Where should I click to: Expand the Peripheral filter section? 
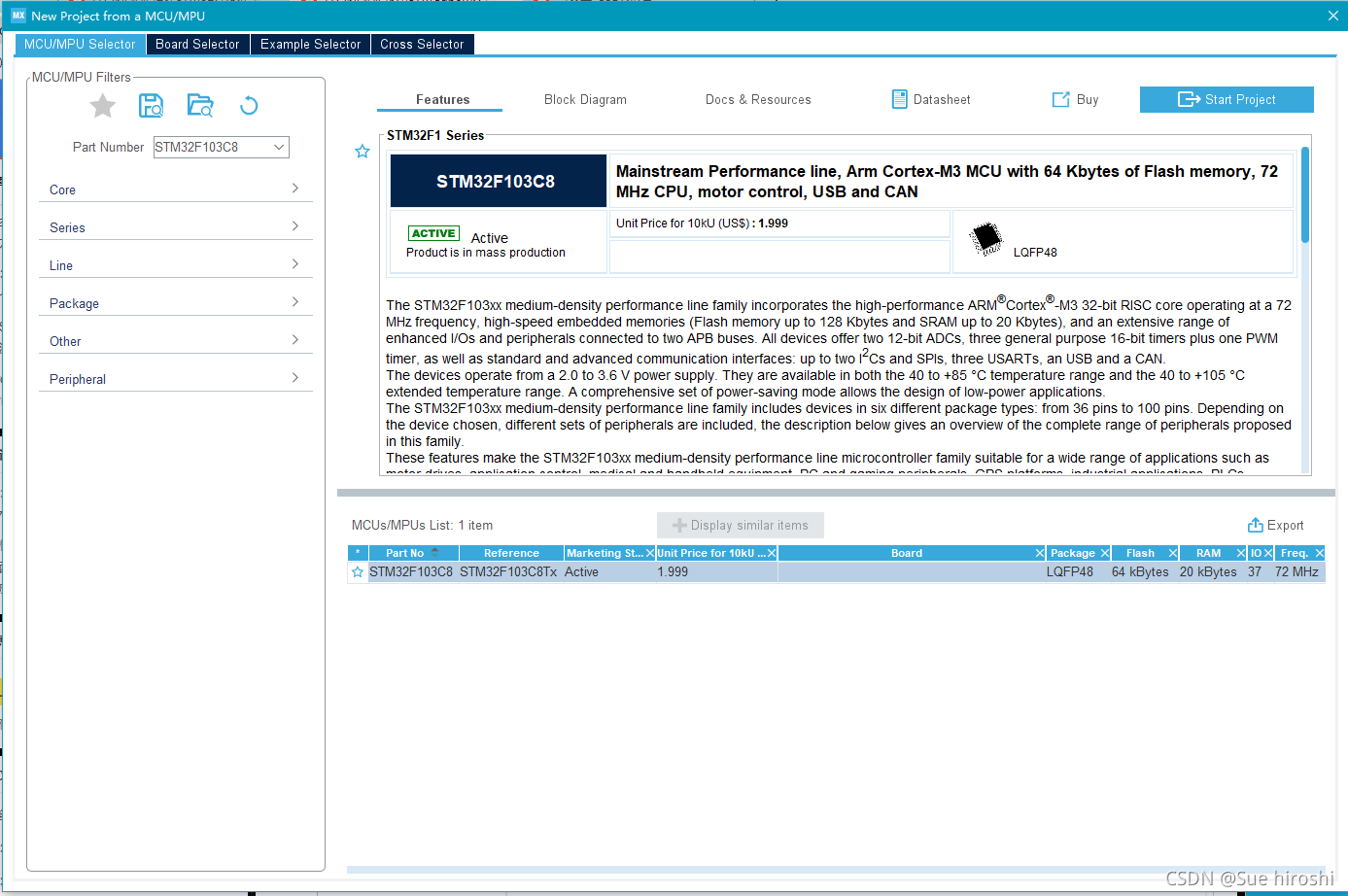pos(175,379)
